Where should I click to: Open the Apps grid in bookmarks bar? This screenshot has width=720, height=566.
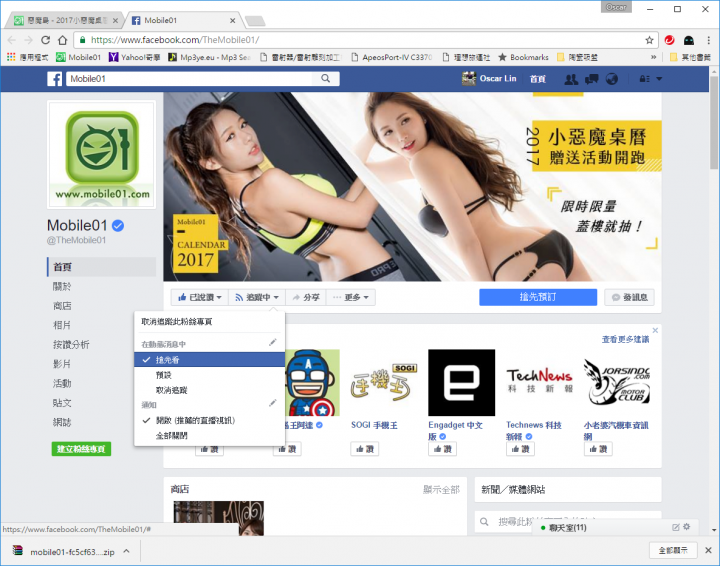(x=11, y=57)
